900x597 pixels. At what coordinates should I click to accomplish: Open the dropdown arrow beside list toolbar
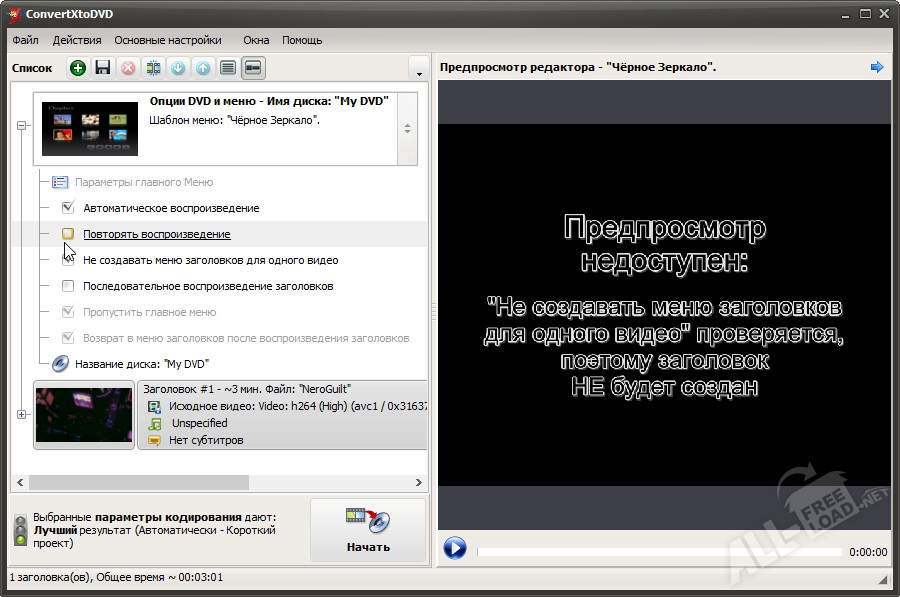pyautogui.click(x=418, y=69)
